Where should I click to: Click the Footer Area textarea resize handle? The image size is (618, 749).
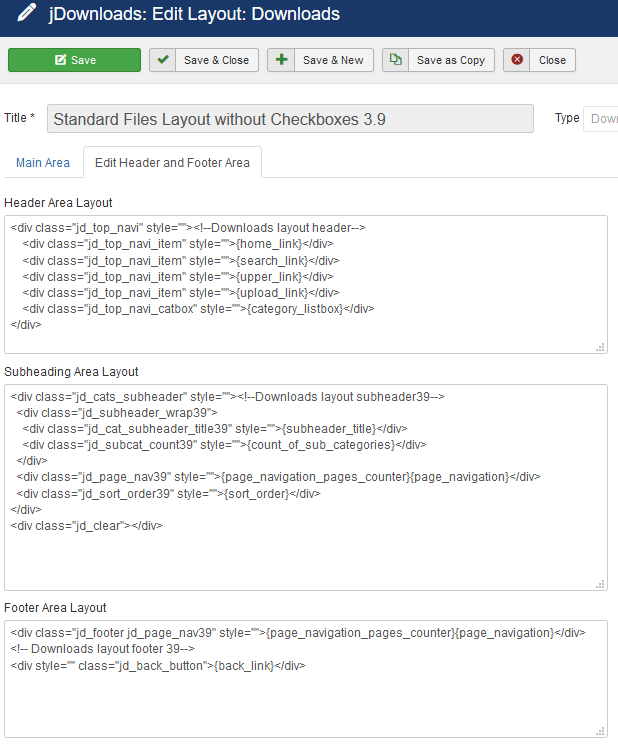[x=600, y=731]
